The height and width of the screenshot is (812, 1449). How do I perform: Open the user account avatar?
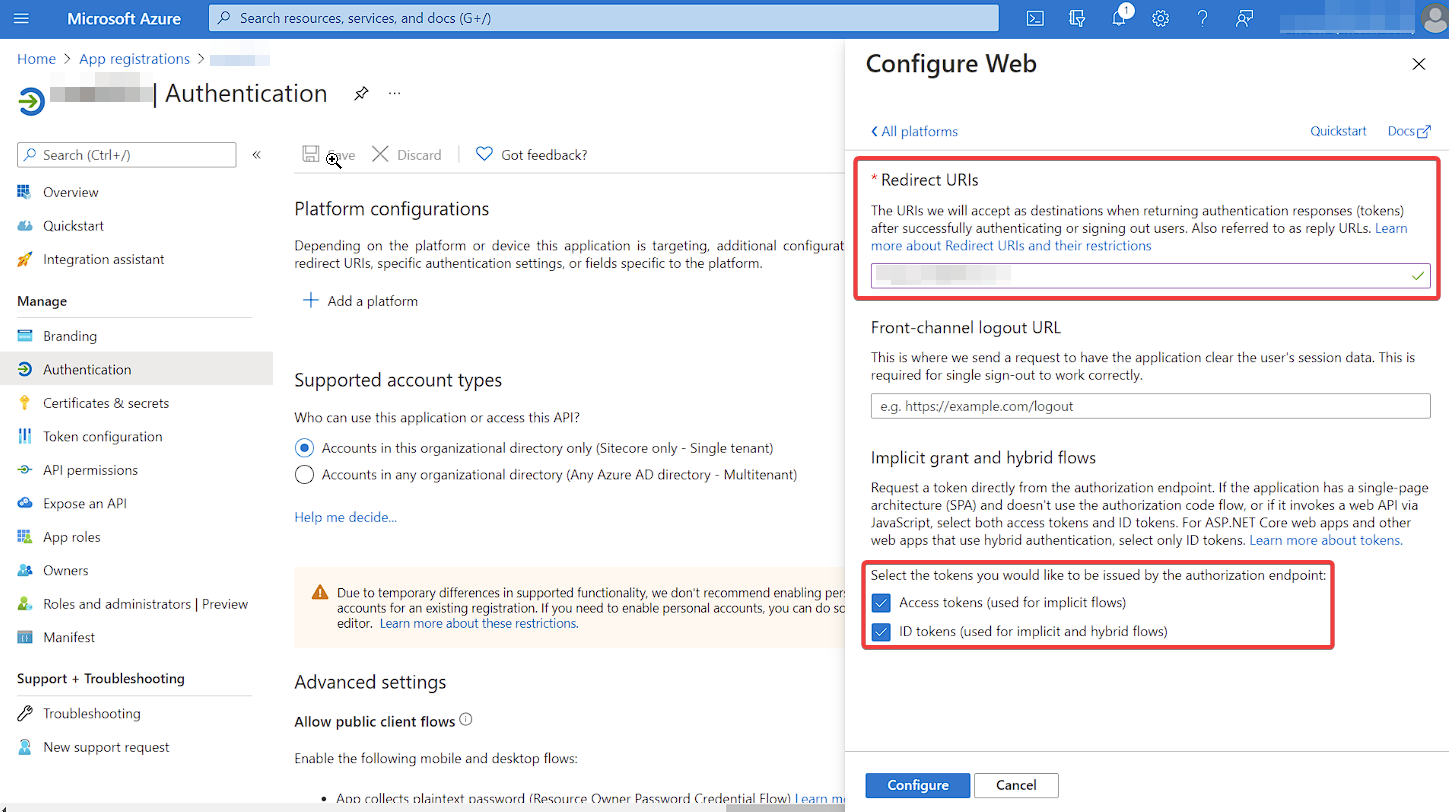coord(1434,18)
